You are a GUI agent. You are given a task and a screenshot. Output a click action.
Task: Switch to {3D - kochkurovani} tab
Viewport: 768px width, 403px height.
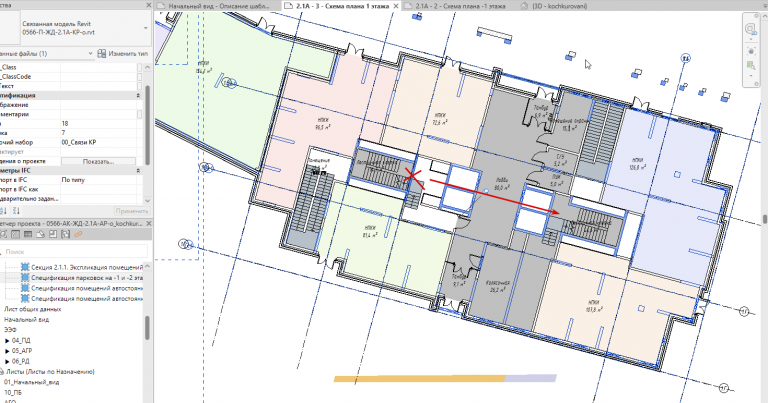tap(559, 6)
